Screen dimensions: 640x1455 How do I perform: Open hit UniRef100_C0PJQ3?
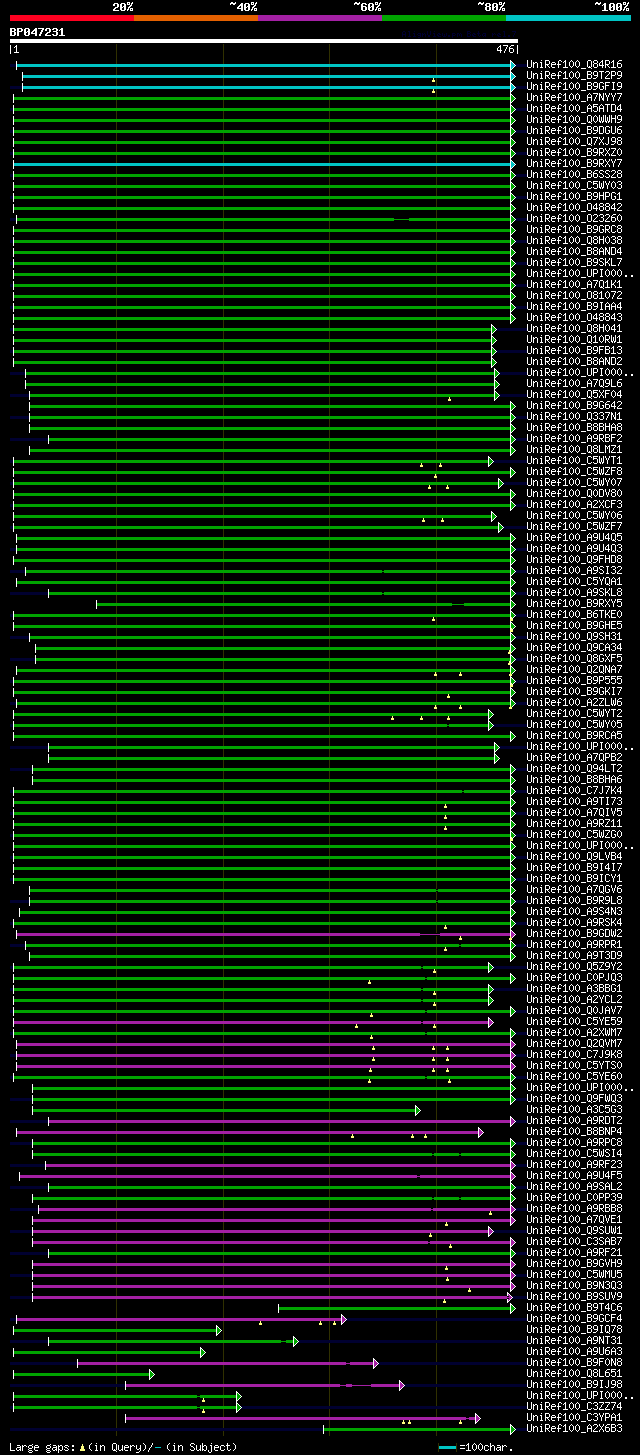[x=574, y=977]
